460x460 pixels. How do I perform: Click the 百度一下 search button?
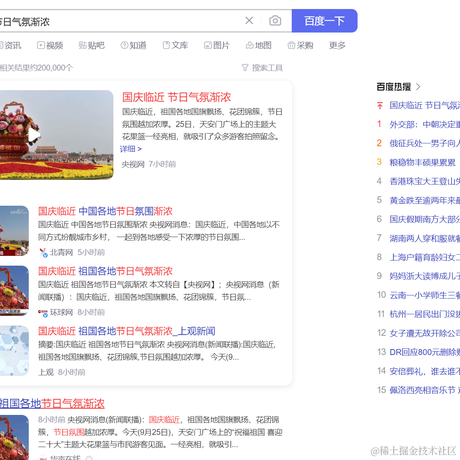pos(324,21)
